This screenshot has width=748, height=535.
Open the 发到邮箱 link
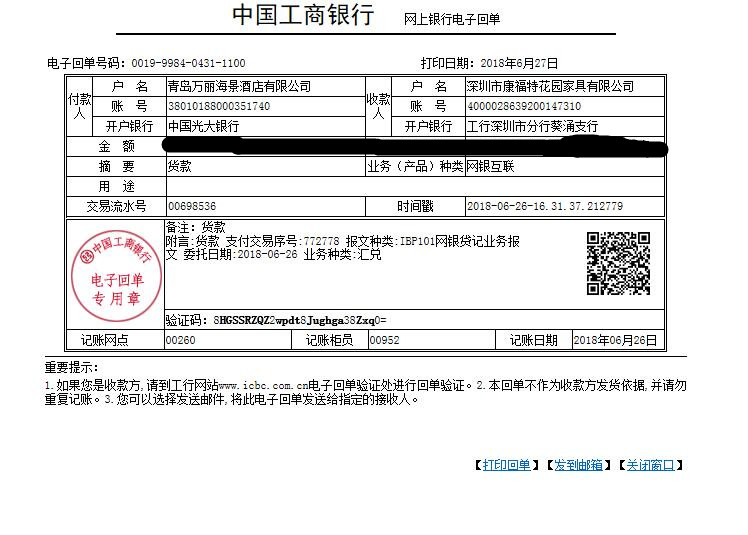pos(578,465)
